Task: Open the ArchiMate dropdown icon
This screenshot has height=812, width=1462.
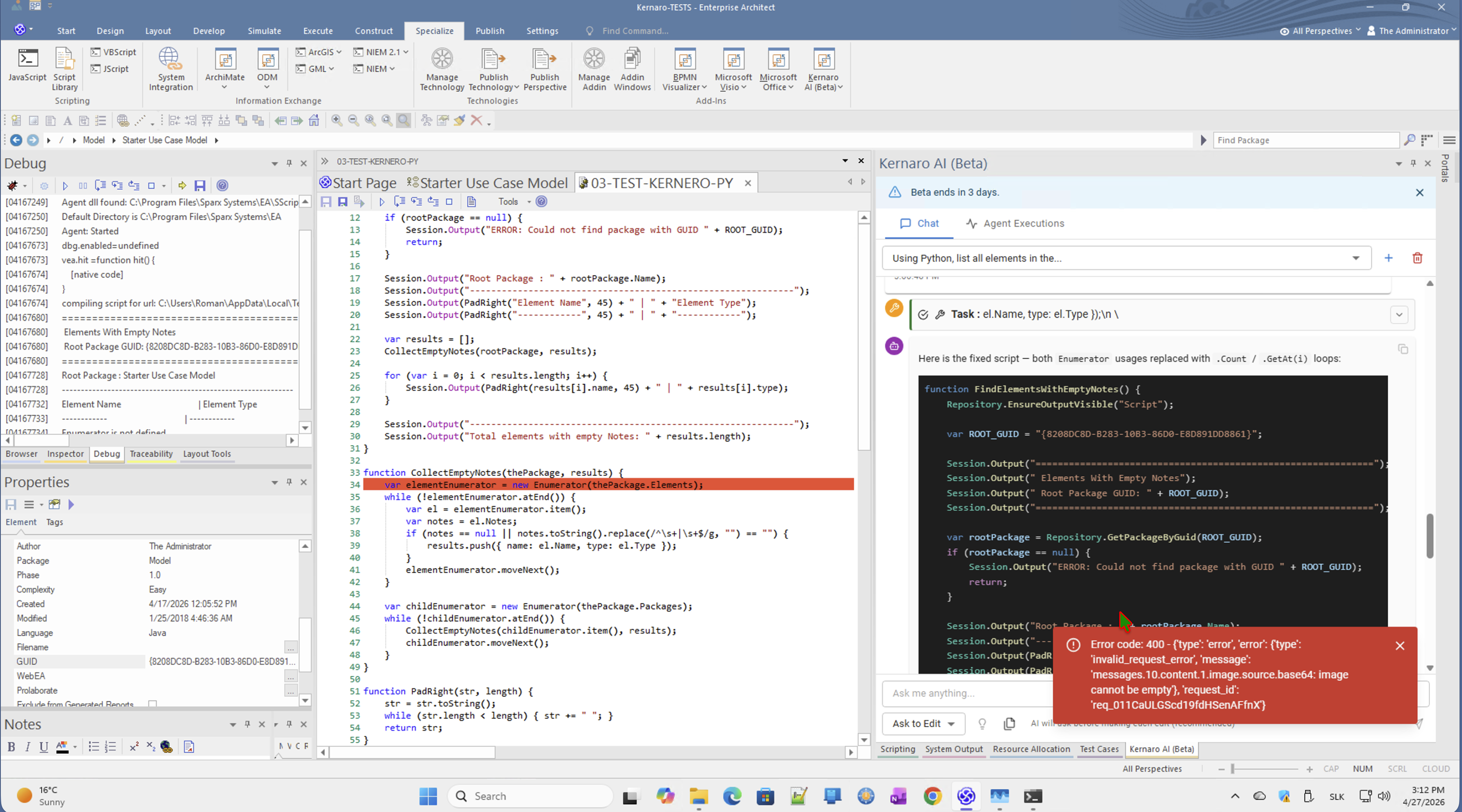Action: tap(225, 68)
